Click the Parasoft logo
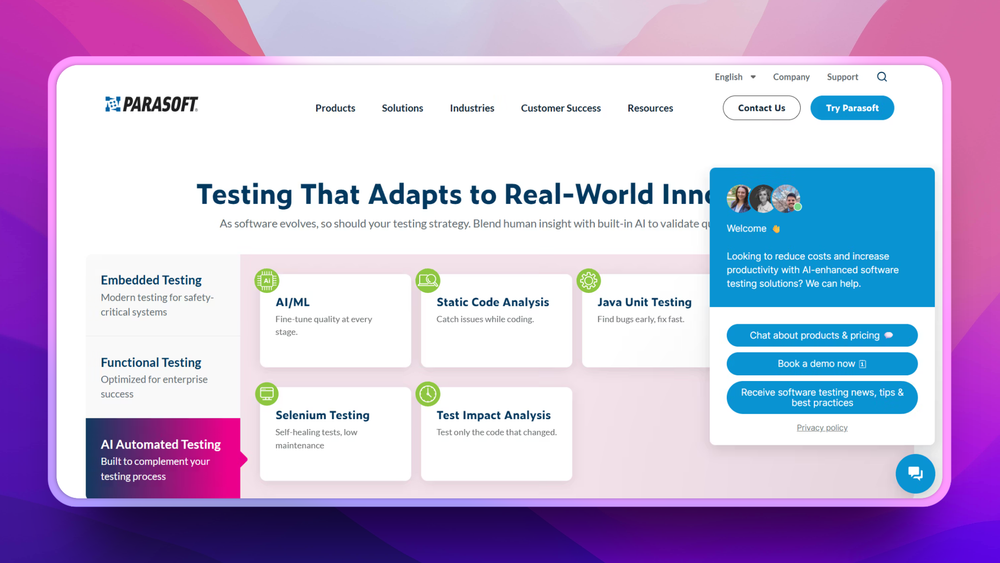Image resolution: width=1000 pixels, height=563 pixels. 151,104
